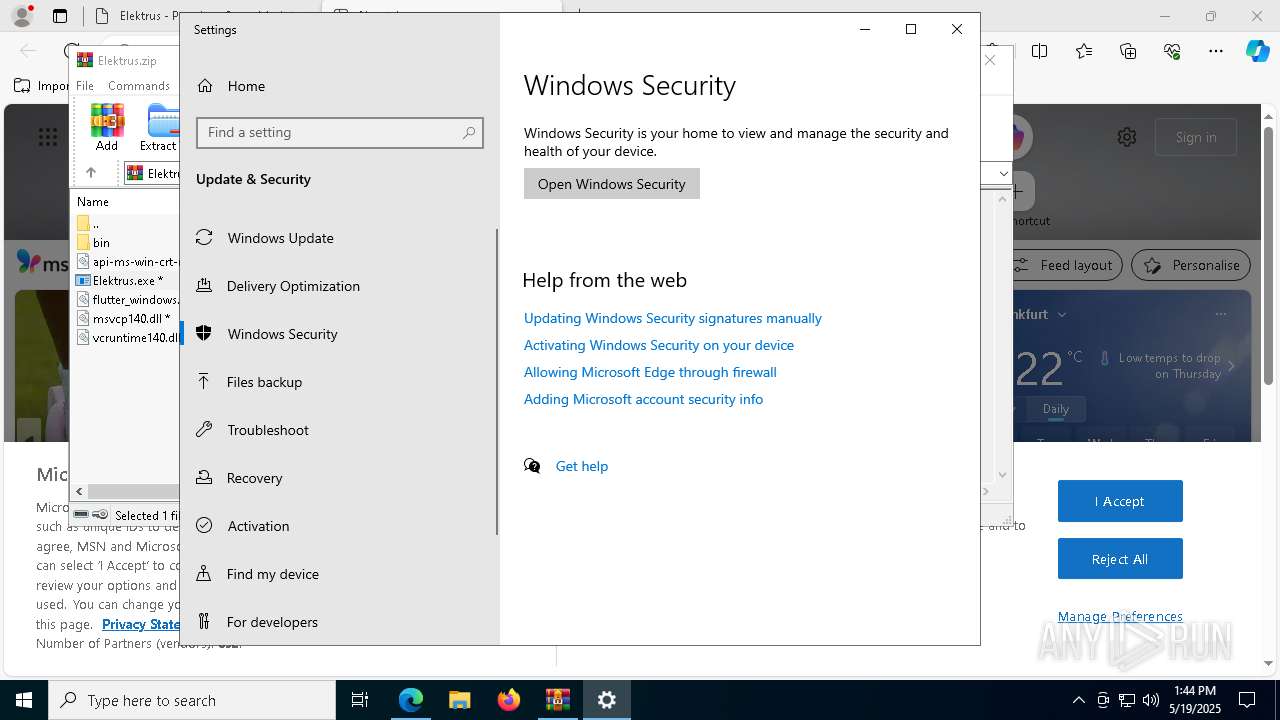Image resolution: width=1280 pixels, height=720 pixels.
Task: Open Activating Windows Security on your device link
Action: 659,345
